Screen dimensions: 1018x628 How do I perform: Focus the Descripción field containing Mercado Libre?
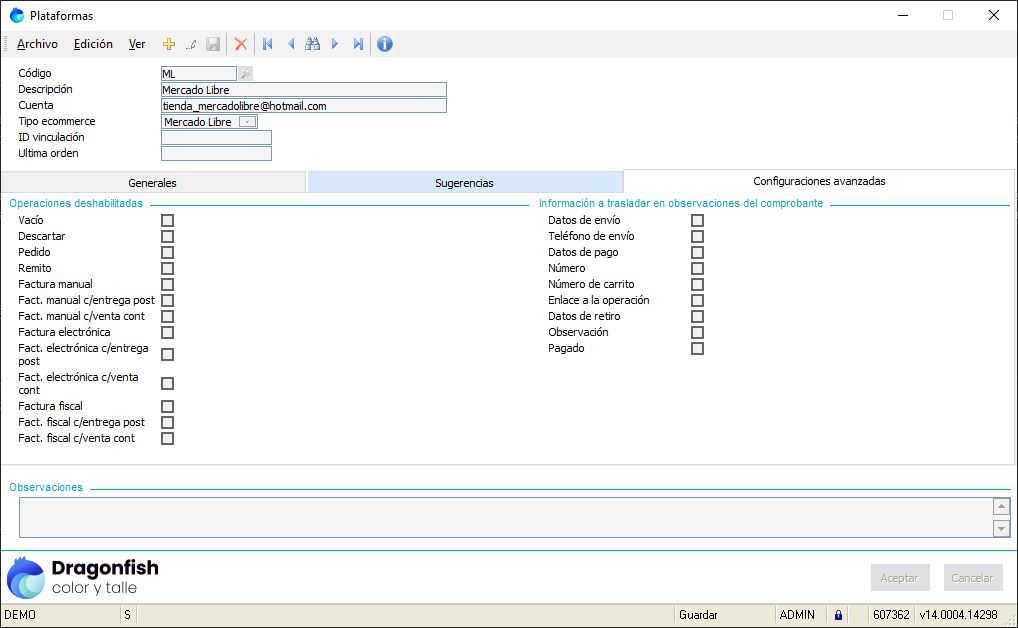click(304, 90)
